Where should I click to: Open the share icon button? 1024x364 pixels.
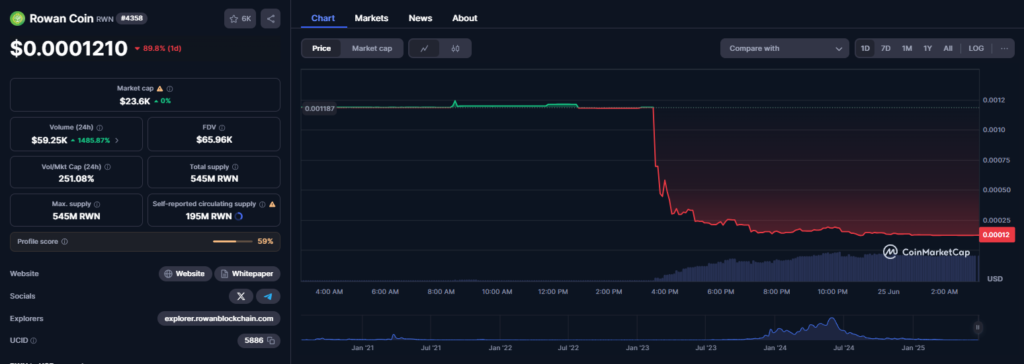(x=270, y=18)
